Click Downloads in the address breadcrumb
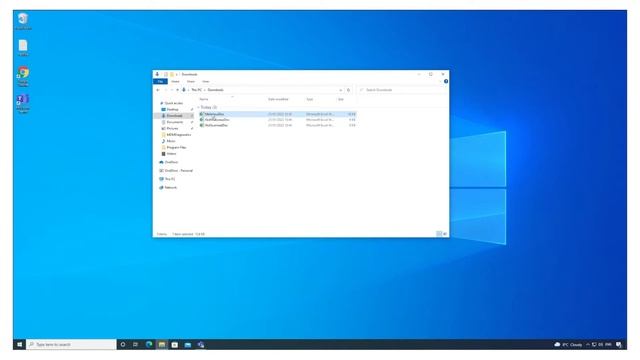Screen dimensions: 640x360 tap(216, 90)
